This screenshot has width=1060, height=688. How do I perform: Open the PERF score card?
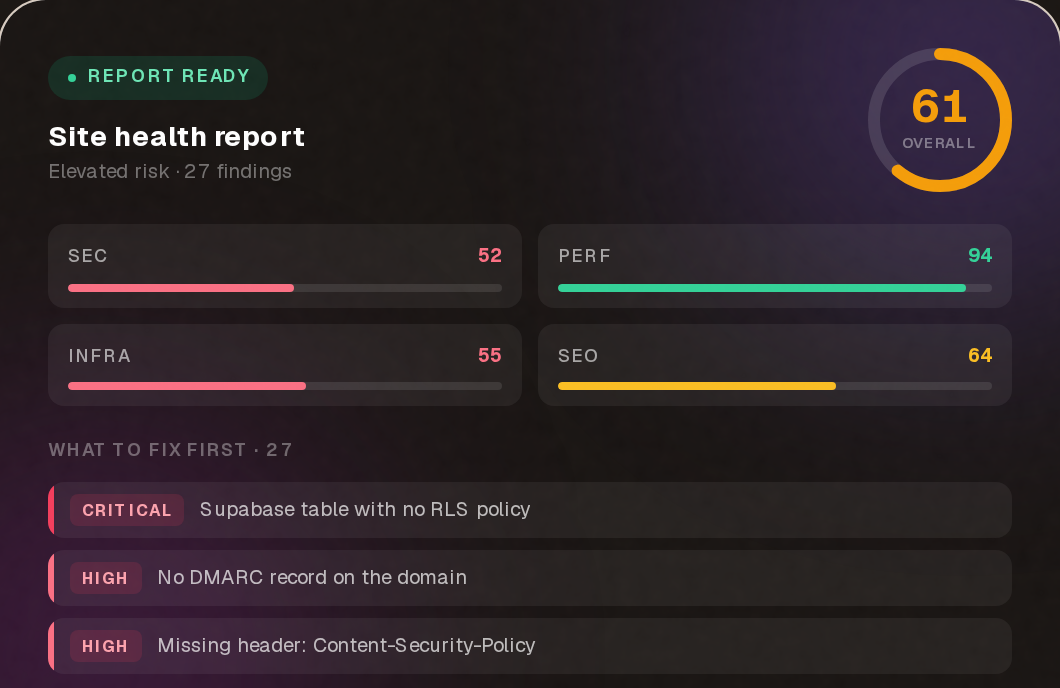tap(775, 266)
